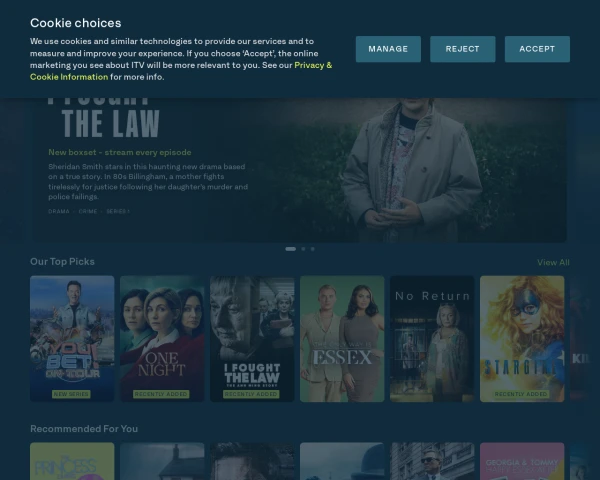The image size is (600, 480).
Task: Go to the third carousel slide dot
Action: 313,249
